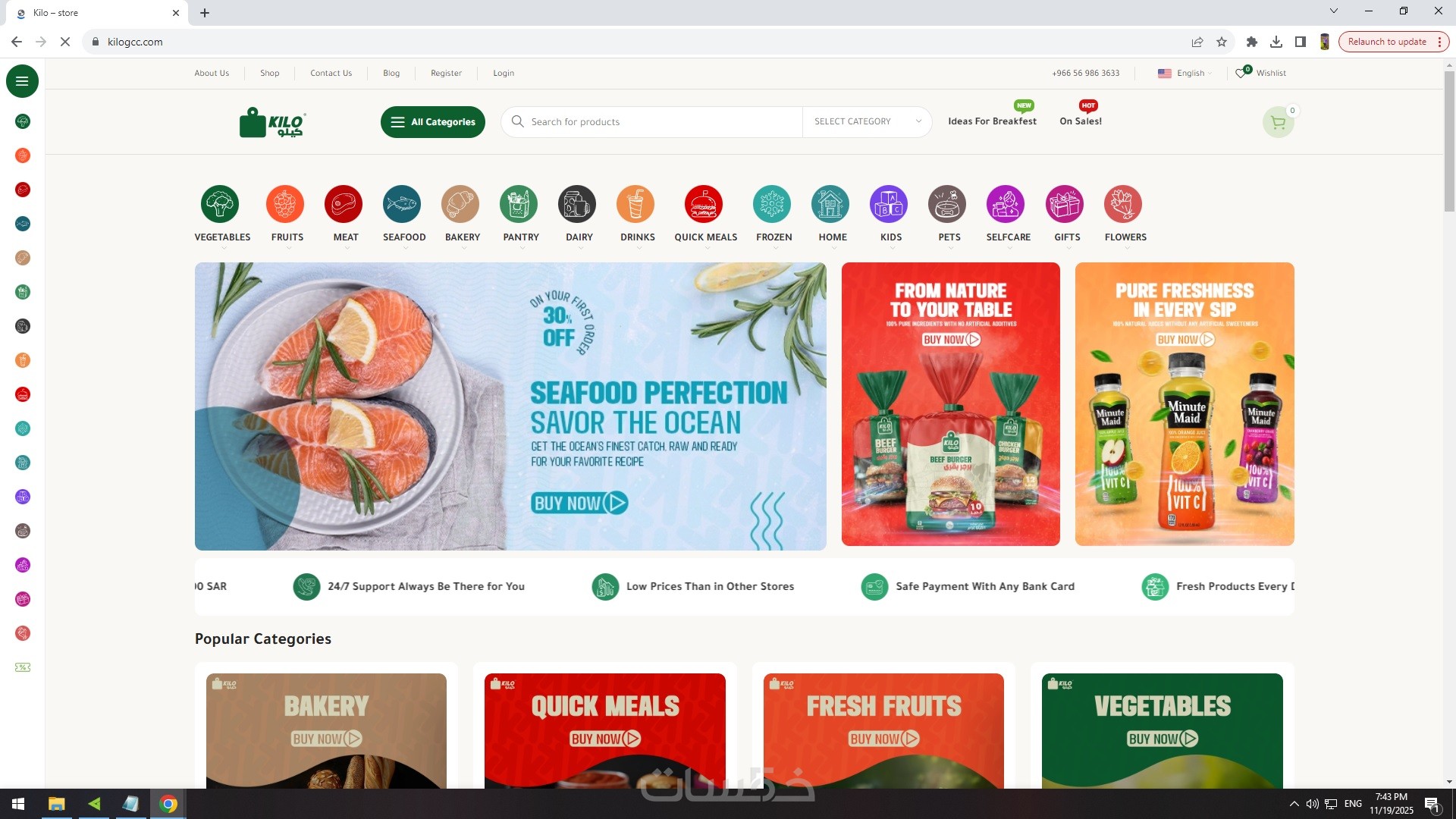
Task: Expand the Select Category dropdown
Action: (867, 121)
